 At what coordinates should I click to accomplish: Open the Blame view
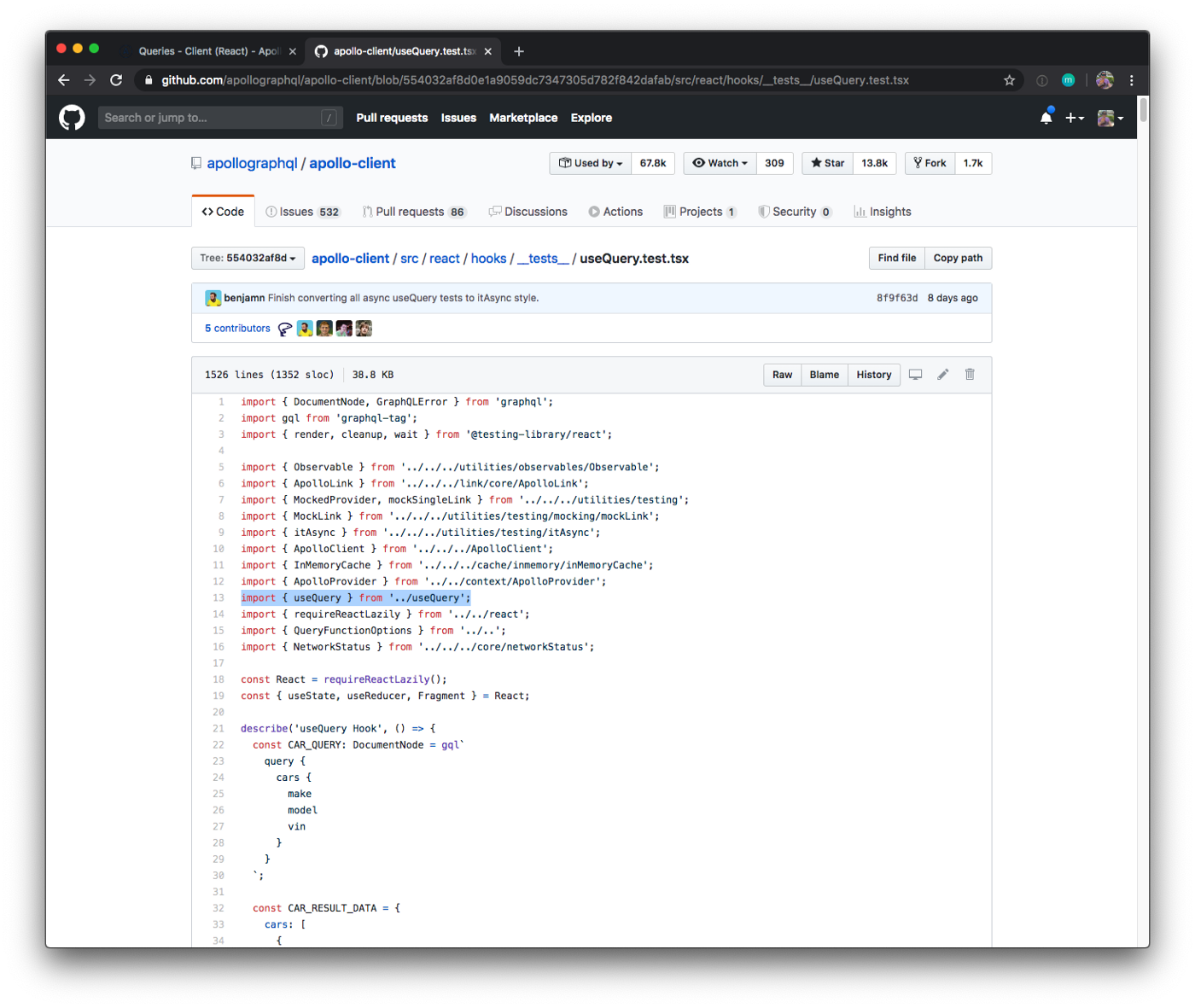[x=825, y=375]
